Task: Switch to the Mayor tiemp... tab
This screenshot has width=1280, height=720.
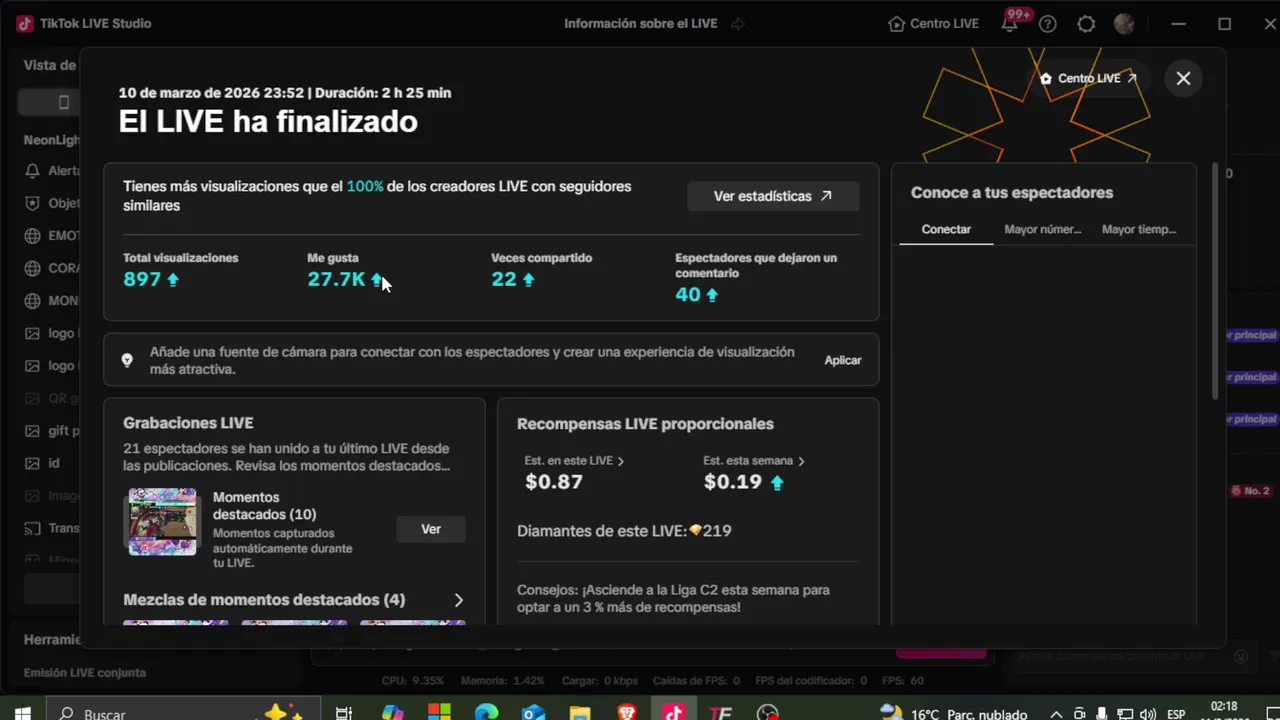Action: click(1139, 229)
